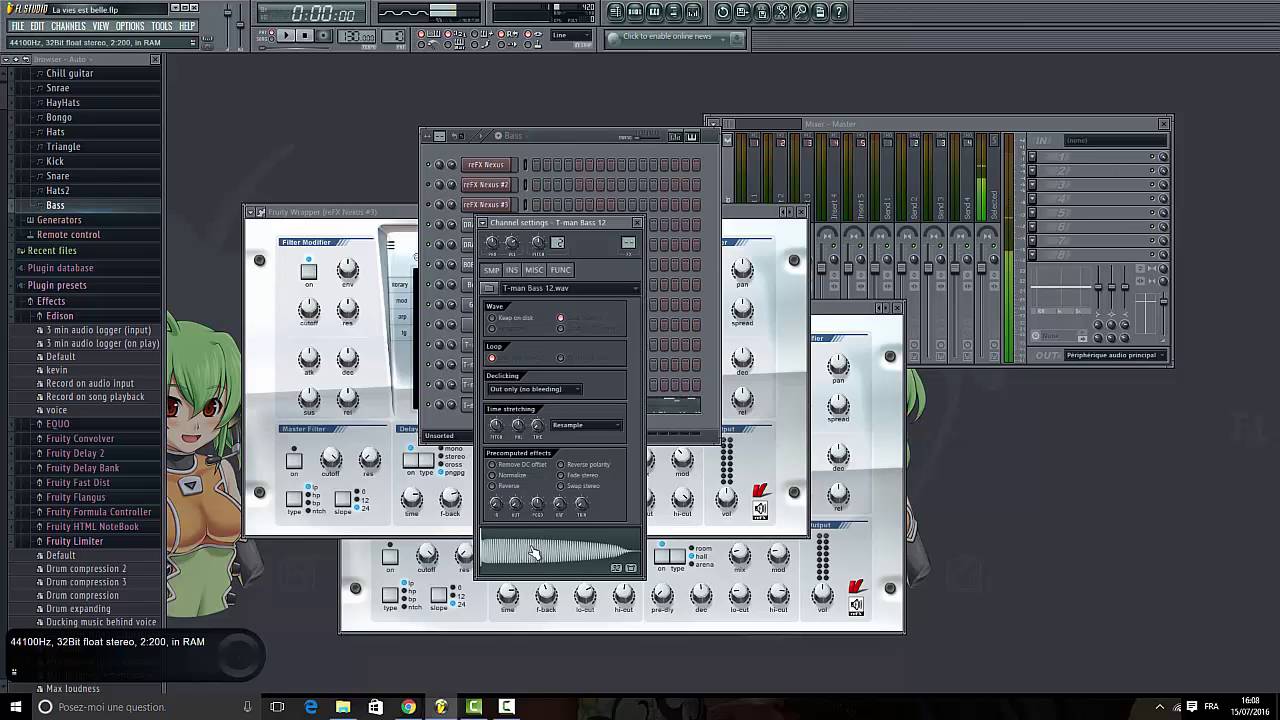Image resolution: width=1280 pixels, height=720 pixels.
Task: Open the T-man Bass 12.wav sample dropdown
Action: [570, 288]
